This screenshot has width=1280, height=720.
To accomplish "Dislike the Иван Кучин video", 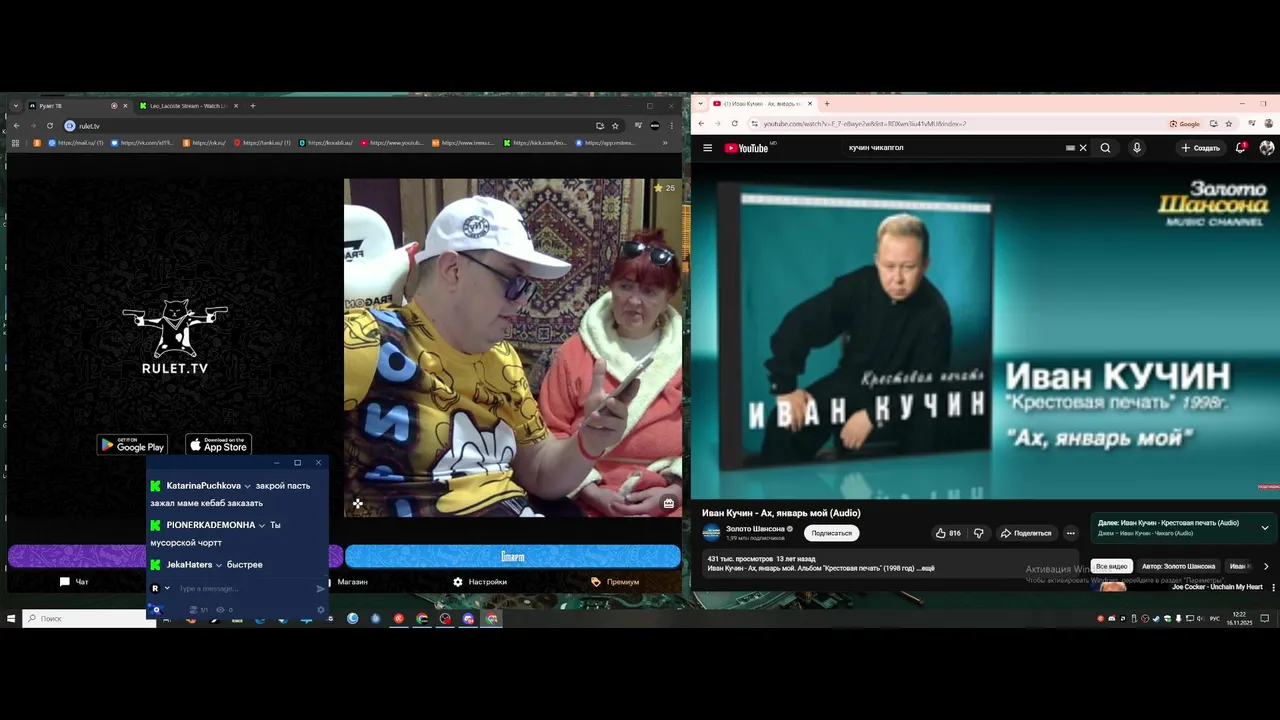I will (978, 533).
